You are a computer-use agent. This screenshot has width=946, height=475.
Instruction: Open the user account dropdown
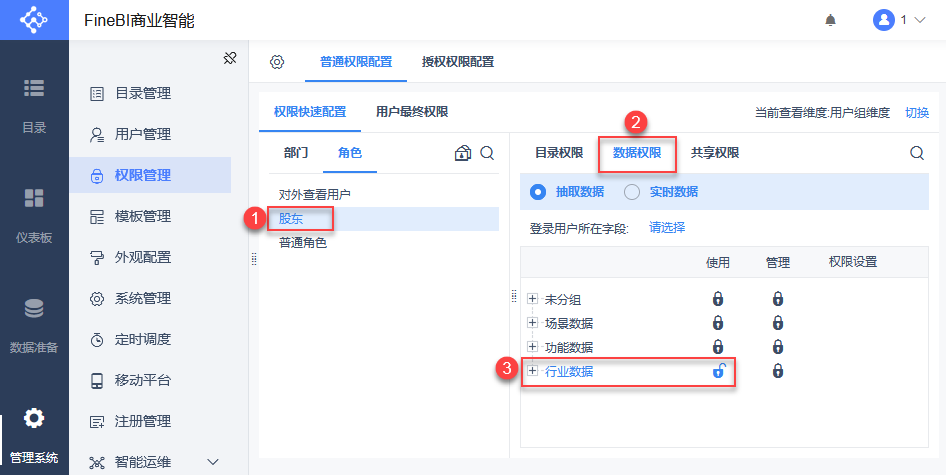(x=898, y=20)
